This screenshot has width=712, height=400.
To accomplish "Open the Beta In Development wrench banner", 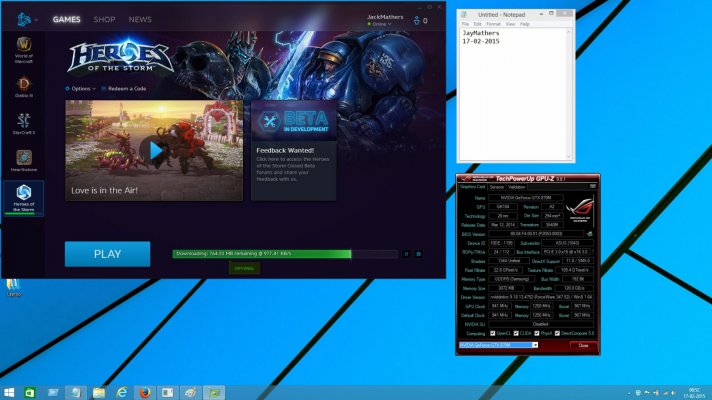I will [294, 121].
